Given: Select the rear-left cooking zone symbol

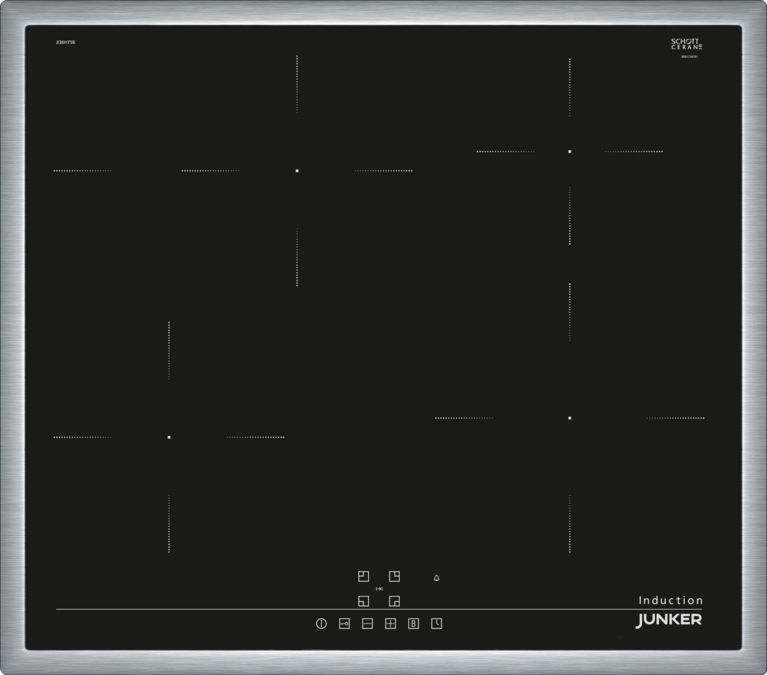Looking at the screenshot, I should 363,577.
